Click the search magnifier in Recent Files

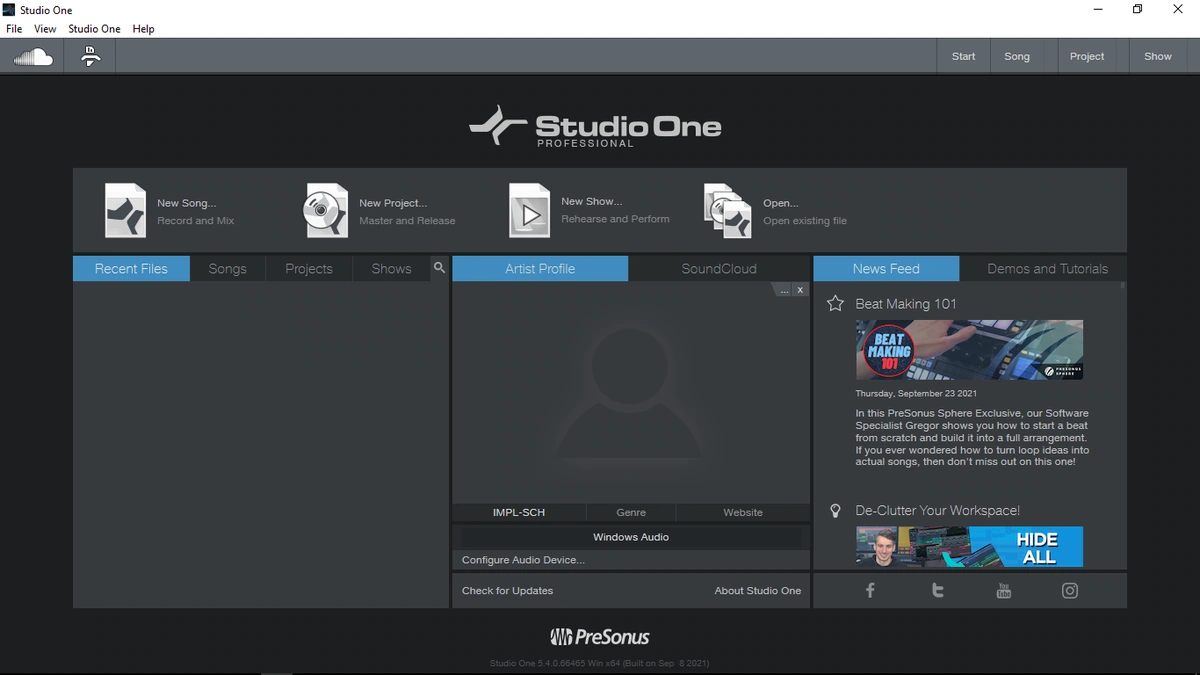click(x=439, y=268)
